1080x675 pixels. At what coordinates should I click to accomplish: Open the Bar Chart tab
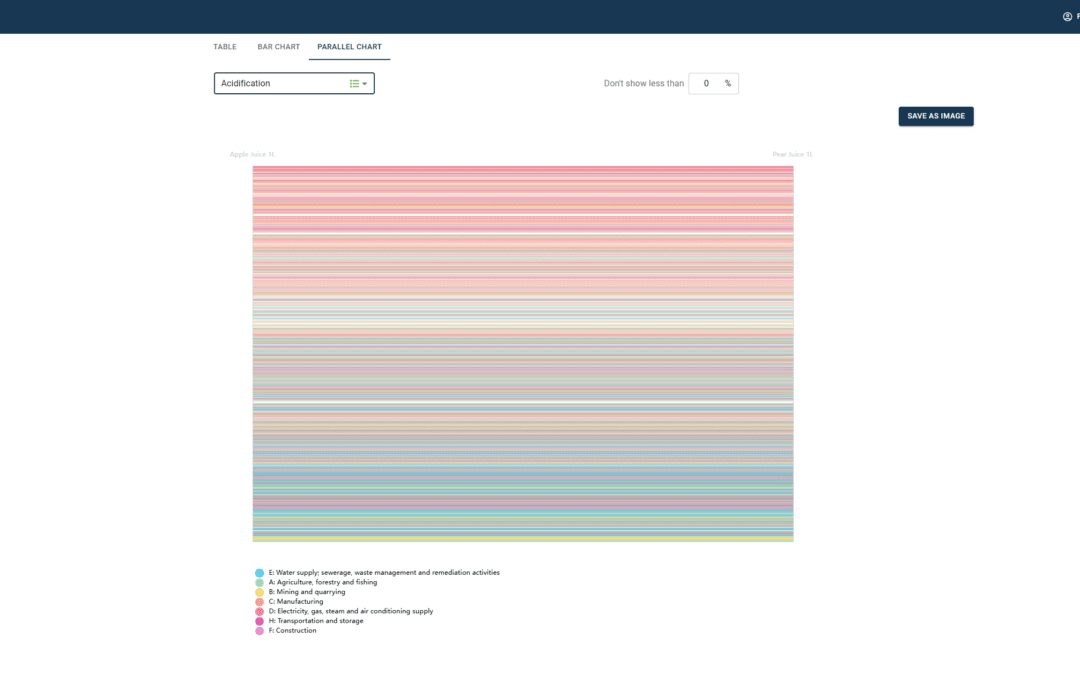pyautogui.click(x=278, y=47)
